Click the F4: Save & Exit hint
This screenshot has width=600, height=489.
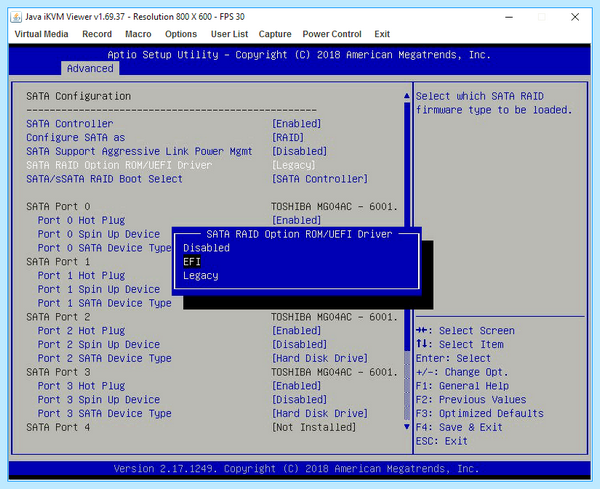(x=459, y=427)
